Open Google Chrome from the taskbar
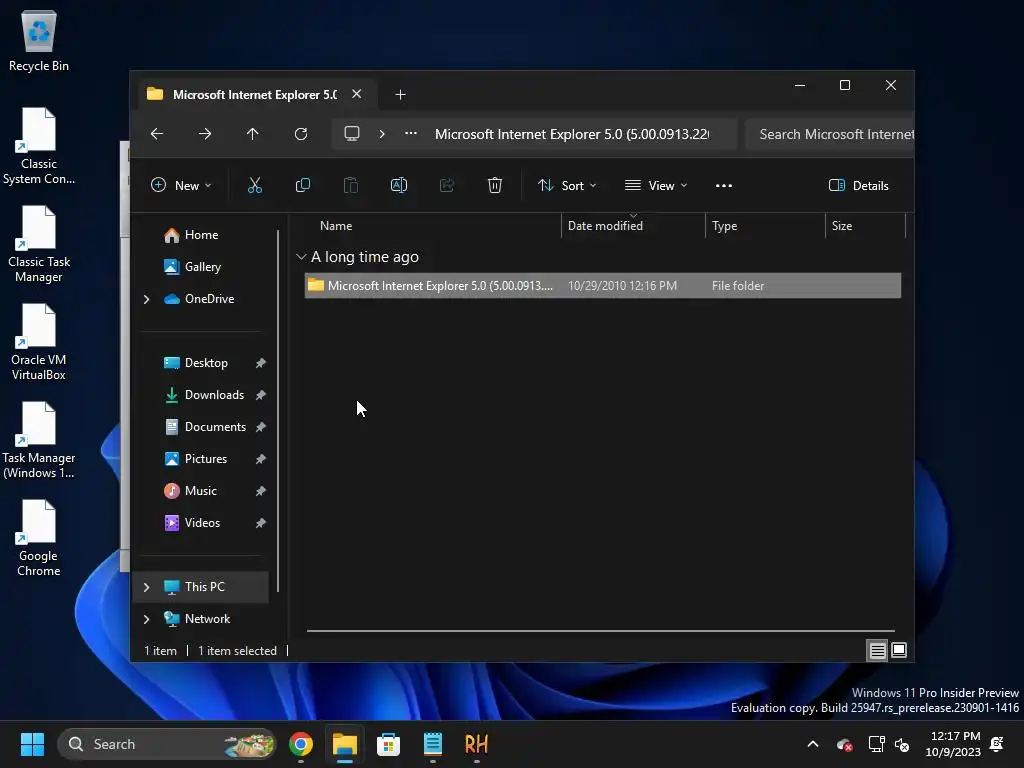Viewport: 1024px width, 768px height. (x=301, y=744)
